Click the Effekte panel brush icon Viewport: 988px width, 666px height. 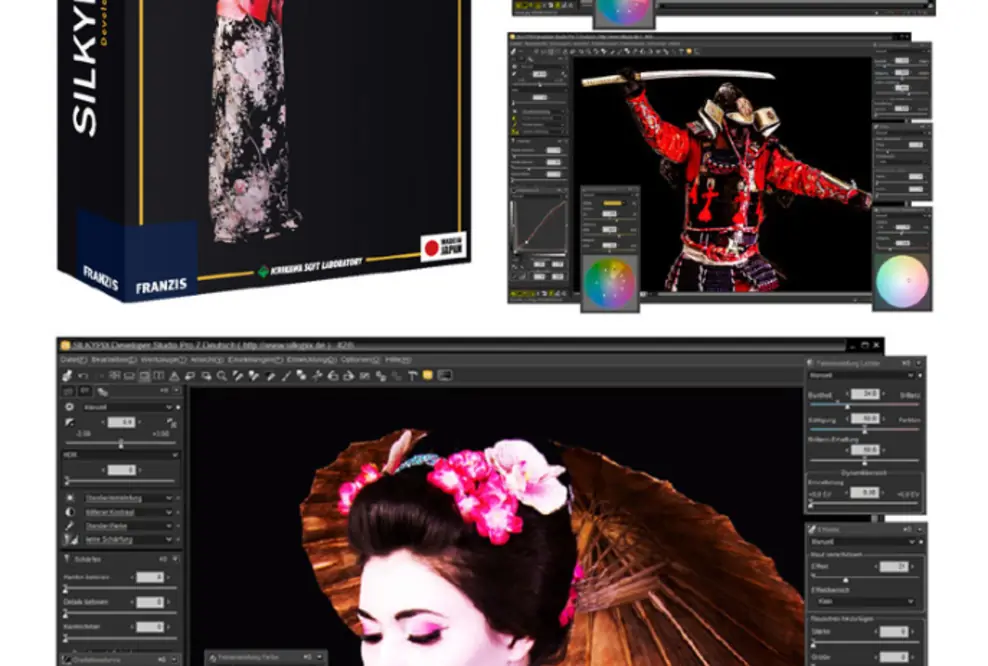812,529
